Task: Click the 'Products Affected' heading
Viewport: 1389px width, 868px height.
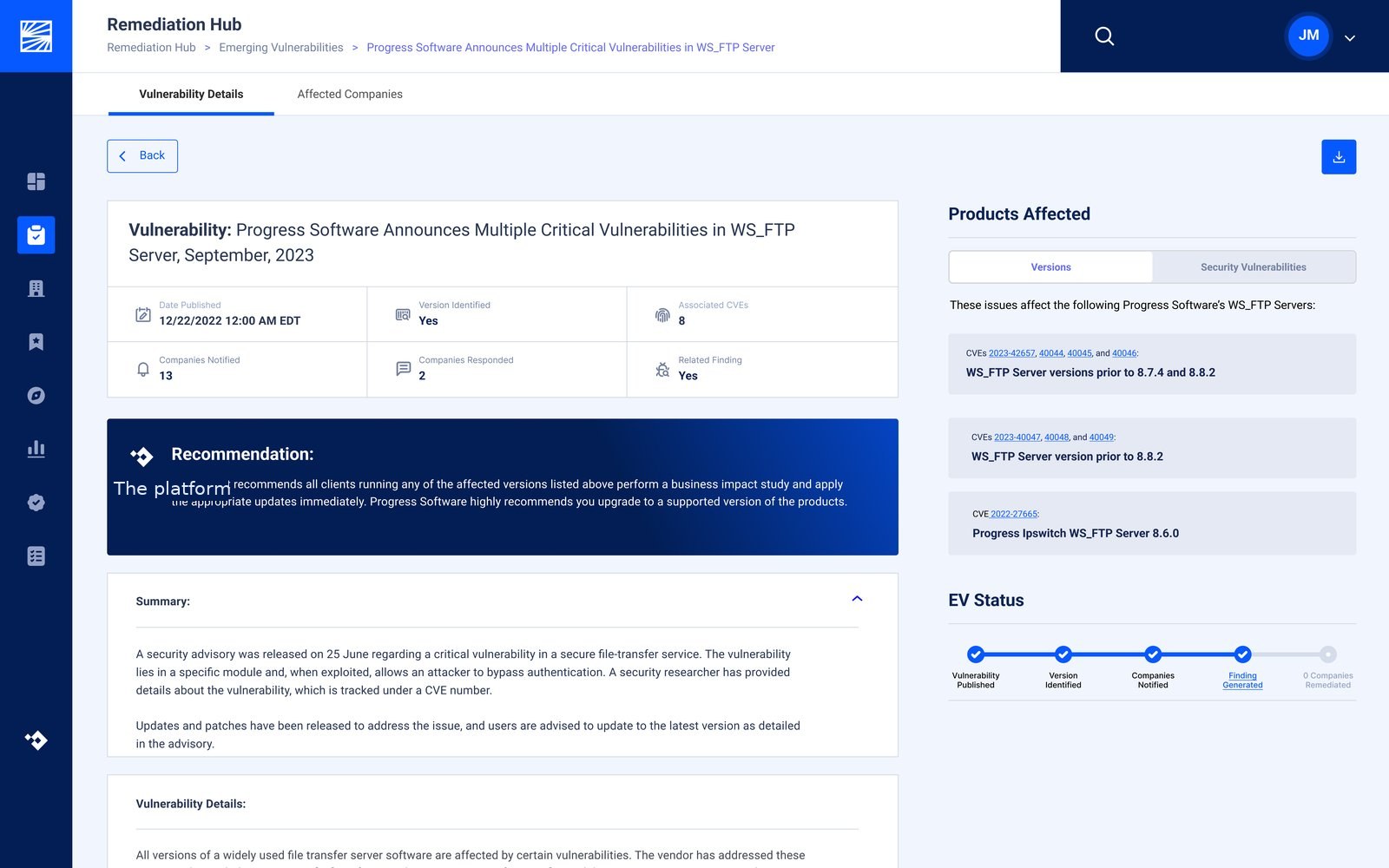Action: pyautogui.click(x=1019, y=214)
